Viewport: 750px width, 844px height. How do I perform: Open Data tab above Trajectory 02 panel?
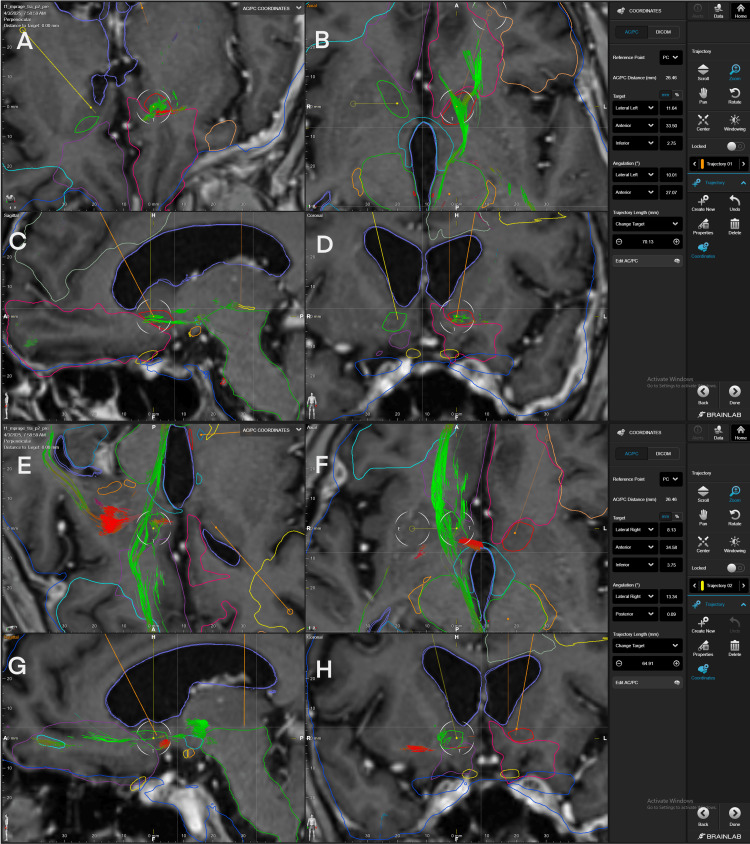(x=718, y=432)
